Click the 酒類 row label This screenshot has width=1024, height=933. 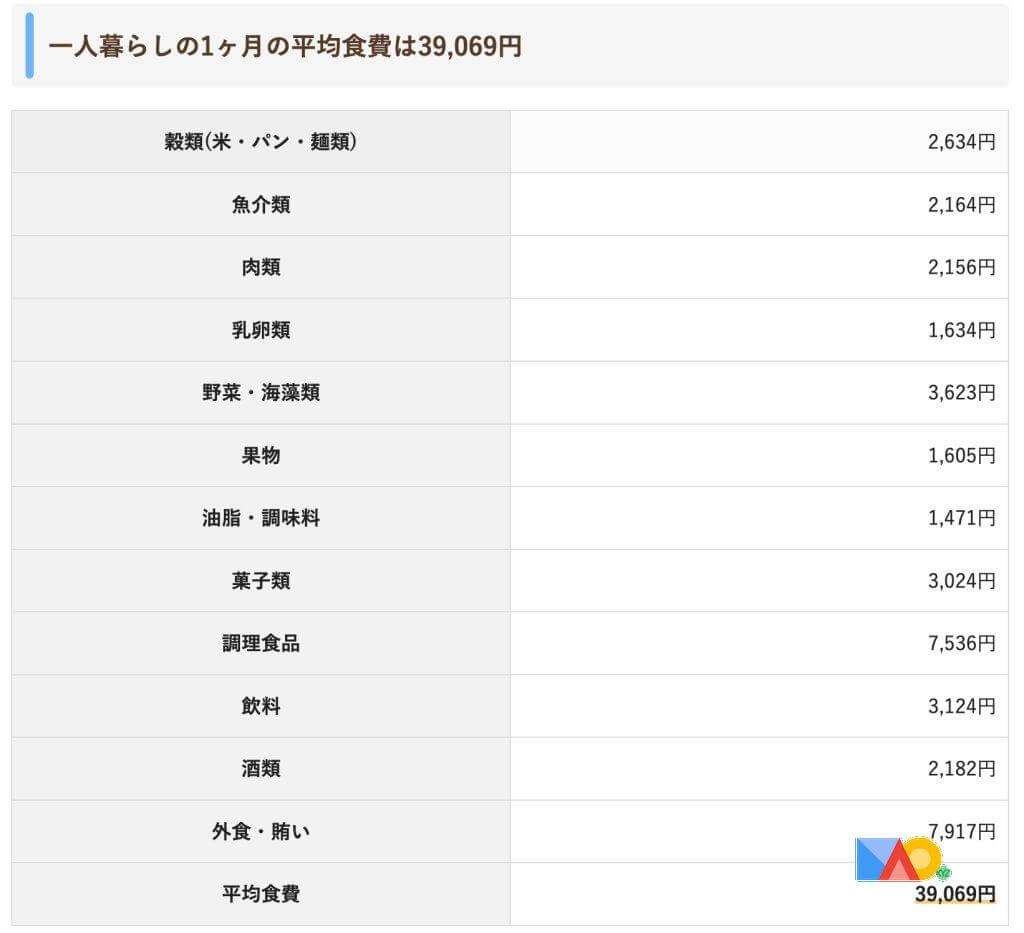click(x=261, y=769)
